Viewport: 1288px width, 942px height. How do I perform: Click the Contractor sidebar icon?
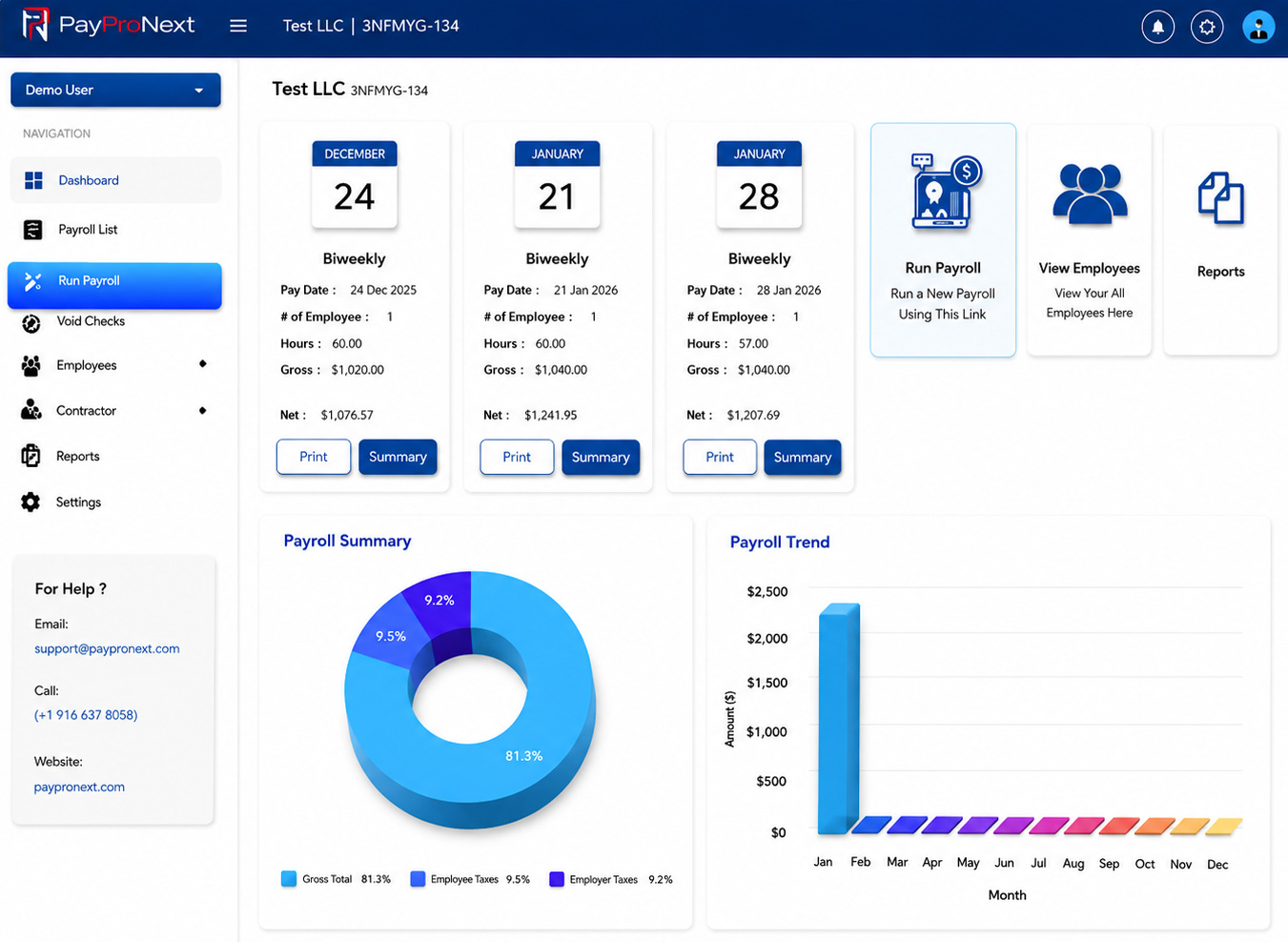coord(31,410)
